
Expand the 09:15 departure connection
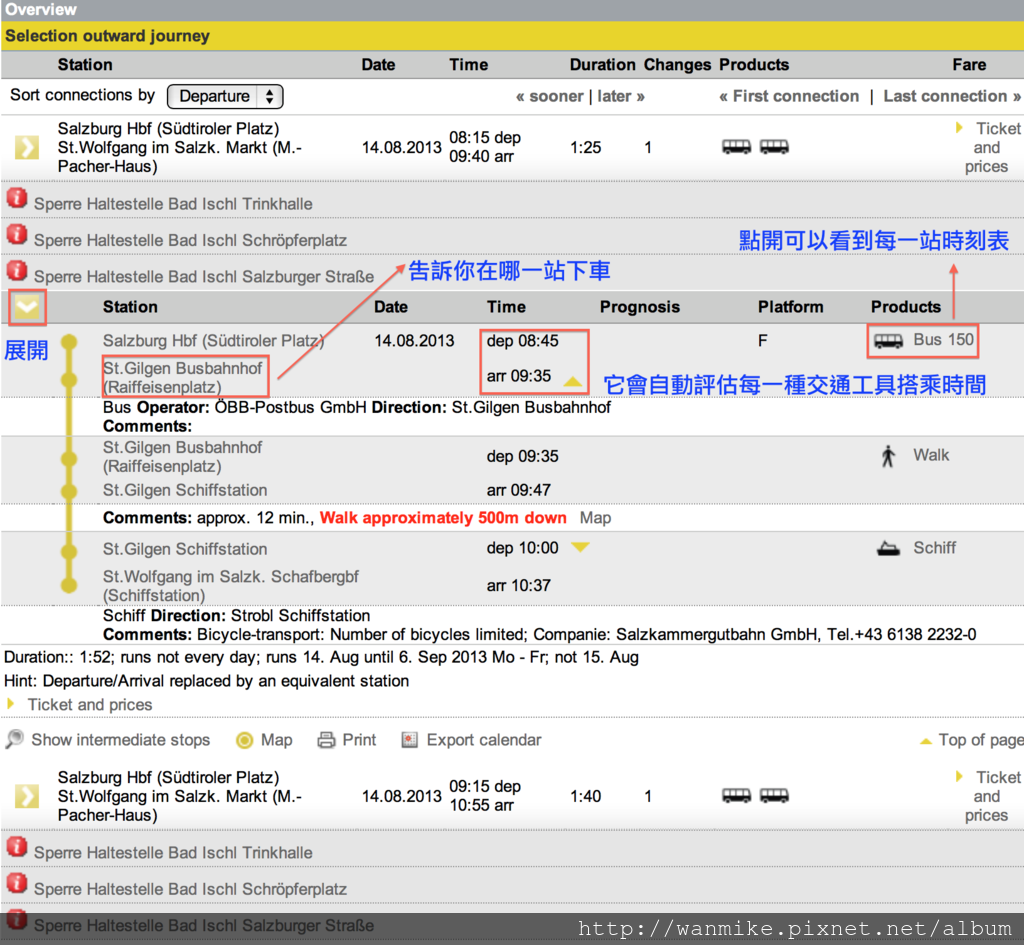click(x=27, y=796)
